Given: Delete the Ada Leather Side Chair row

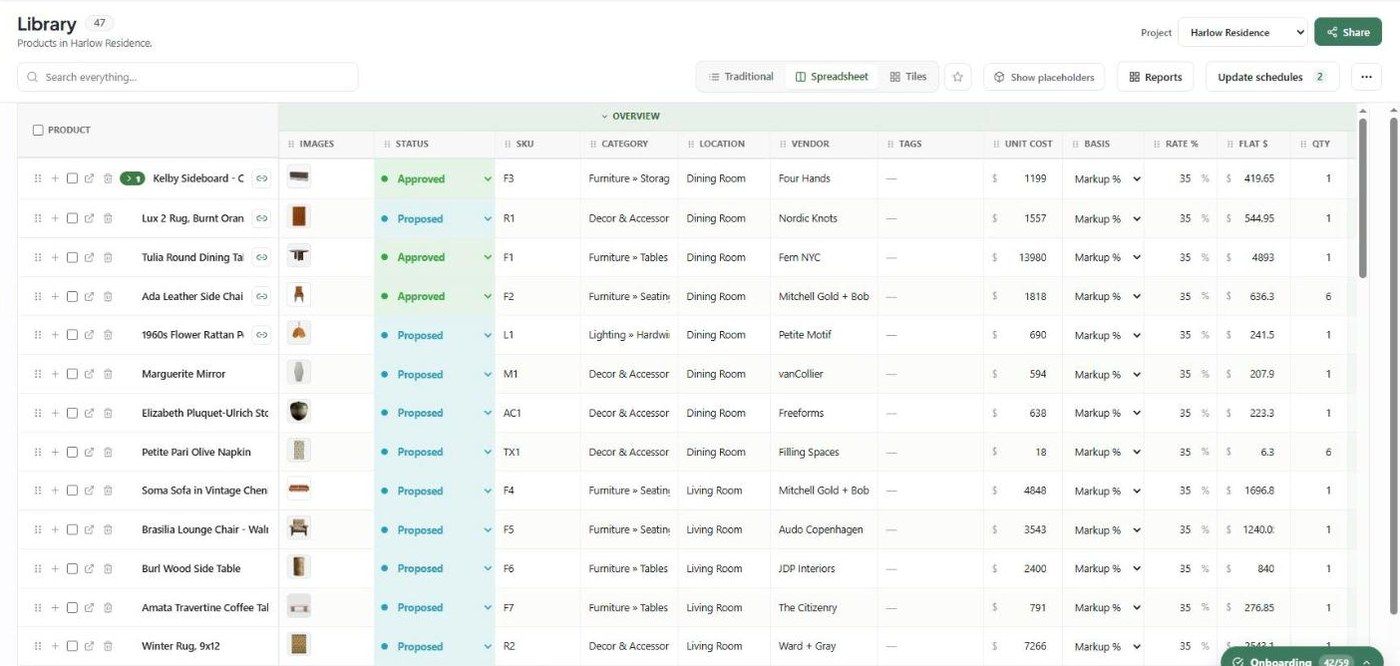Looking at the screenshot, I should (108, 296).
